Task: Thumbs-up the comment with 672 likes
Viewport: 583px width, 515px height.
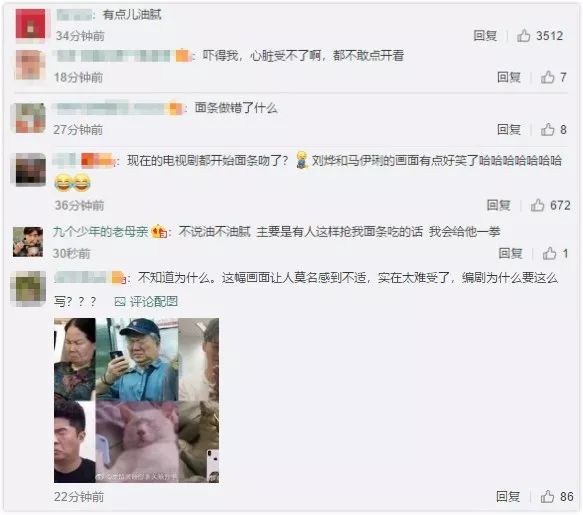Action: tap(537, 205)
